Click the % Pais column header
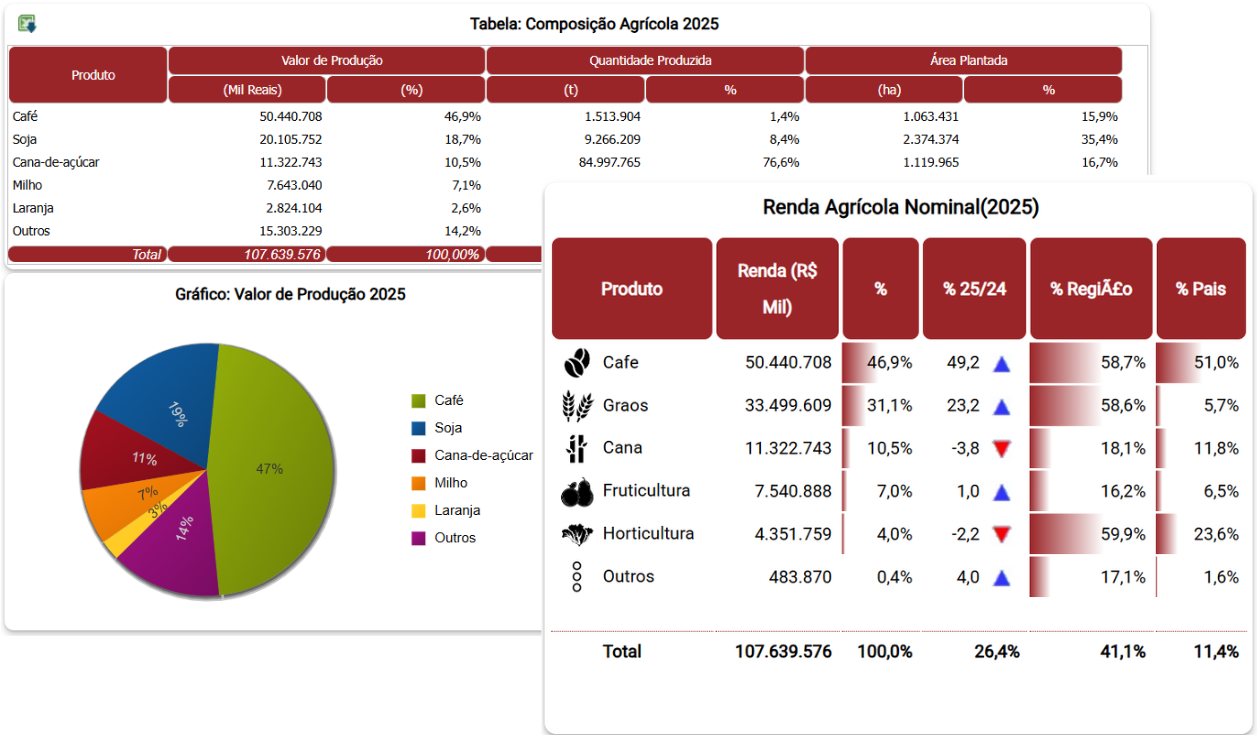Image resolution: width=1257 pixels, height=740 pixels. point(1200,289)
